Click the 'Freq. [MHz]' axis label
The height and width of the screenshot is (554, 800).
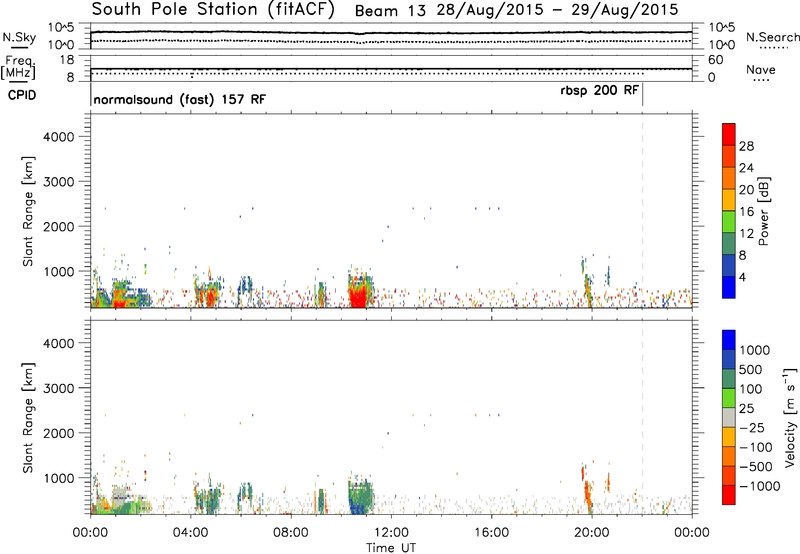(x=19, y=67)
